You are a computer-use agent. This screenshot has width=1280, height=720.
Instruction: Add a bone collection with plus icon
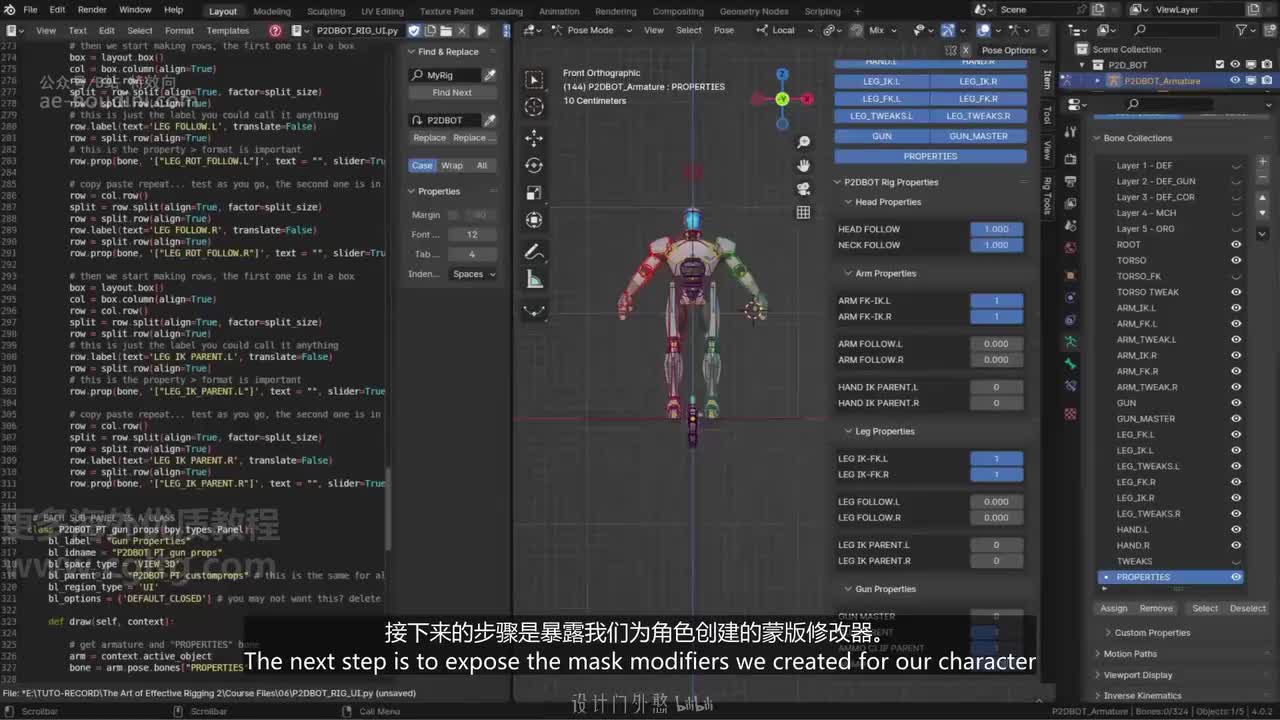1263,162
